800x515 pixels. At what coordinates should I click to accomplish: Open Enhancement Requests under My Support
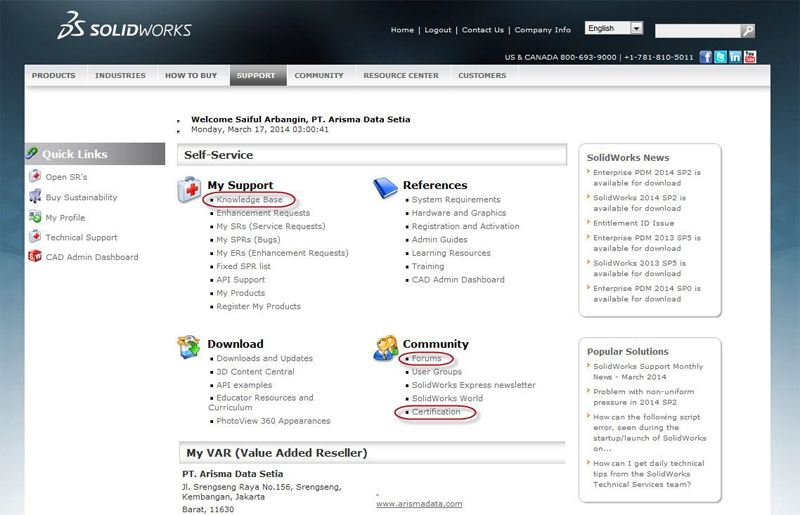pyautogui.click(x=263, y=213)
